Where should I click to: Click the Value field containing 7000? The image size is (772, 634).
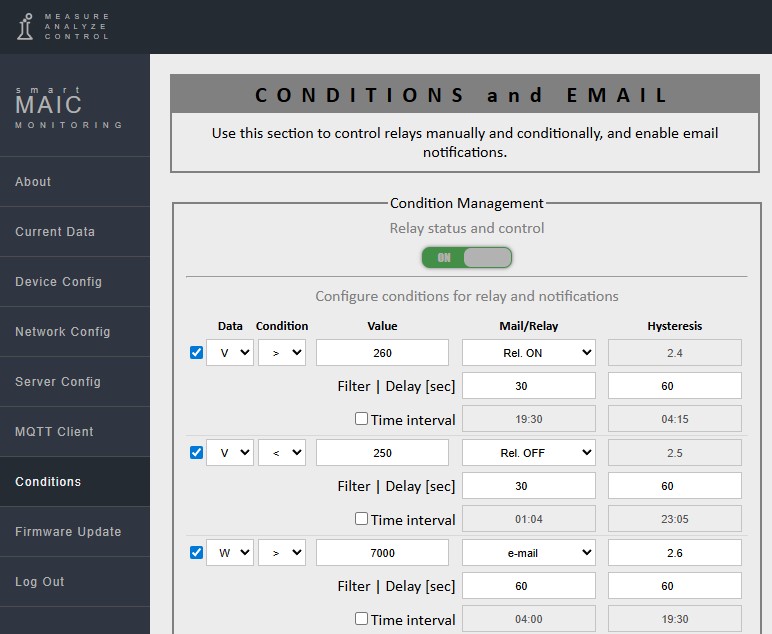point(383,552)
